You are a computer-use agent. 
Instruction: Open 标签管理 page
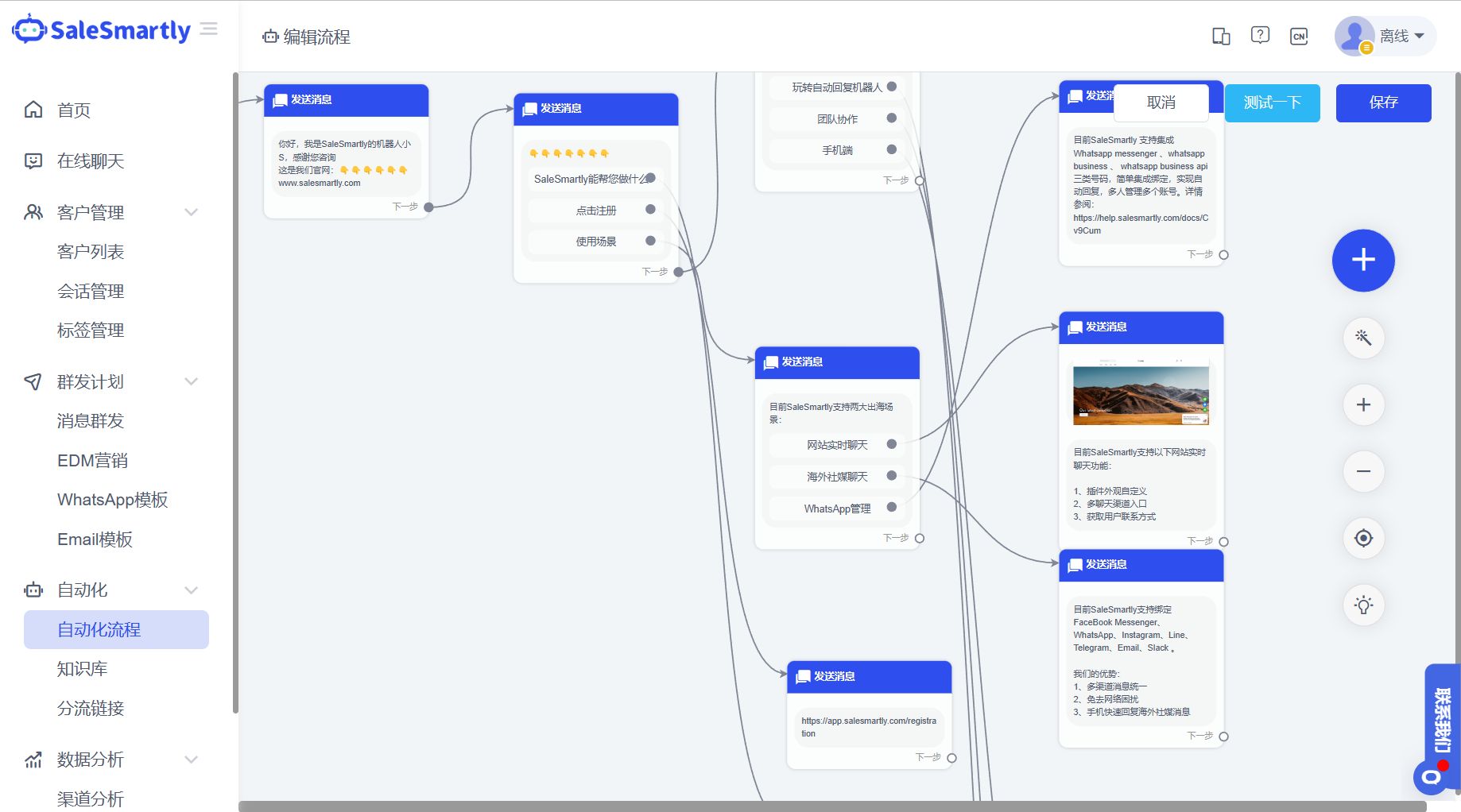(91, 331)
